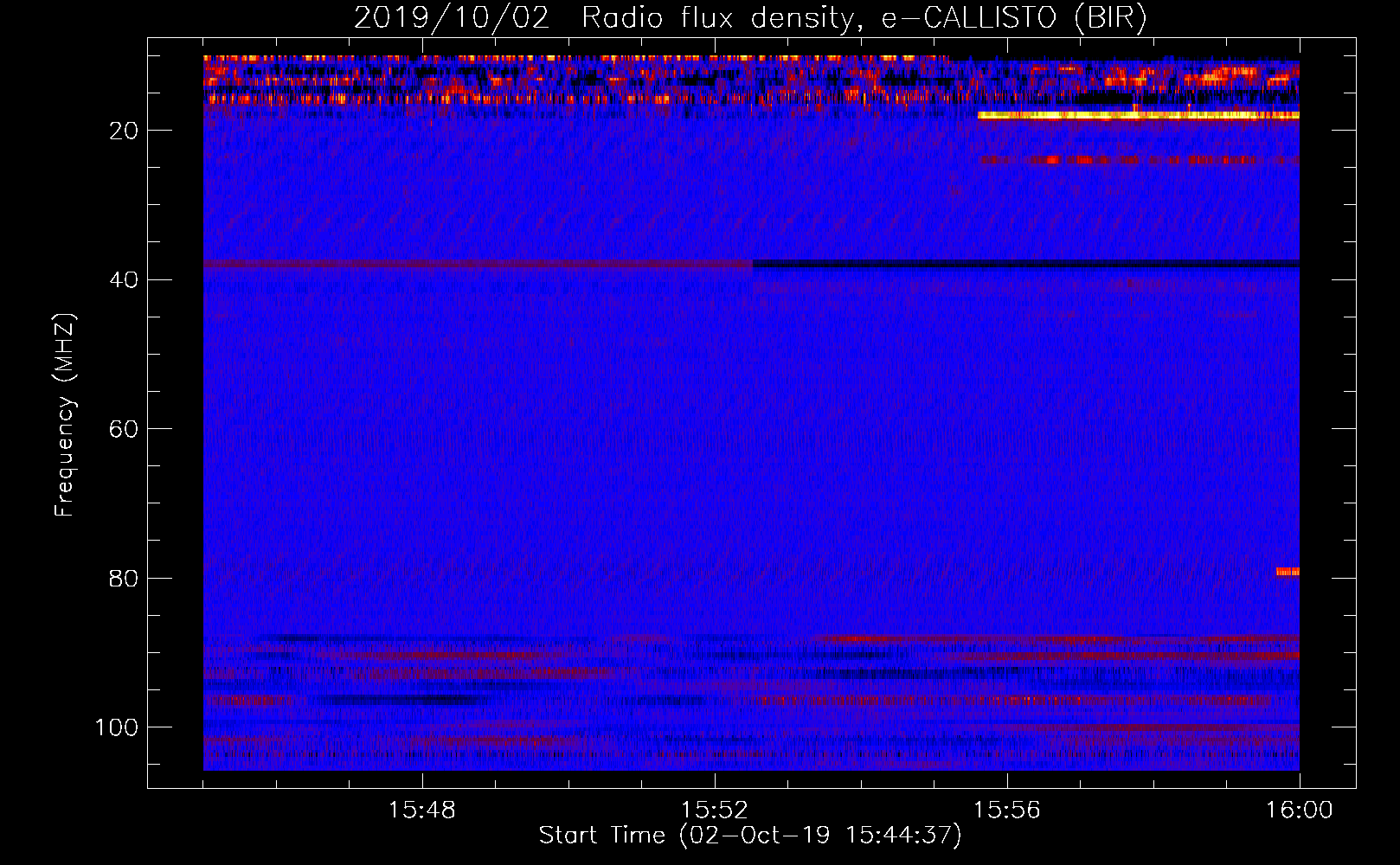Click the date "2019/10/02" in the title
This screenshot has height=865, width=1400.
point(452,18)
